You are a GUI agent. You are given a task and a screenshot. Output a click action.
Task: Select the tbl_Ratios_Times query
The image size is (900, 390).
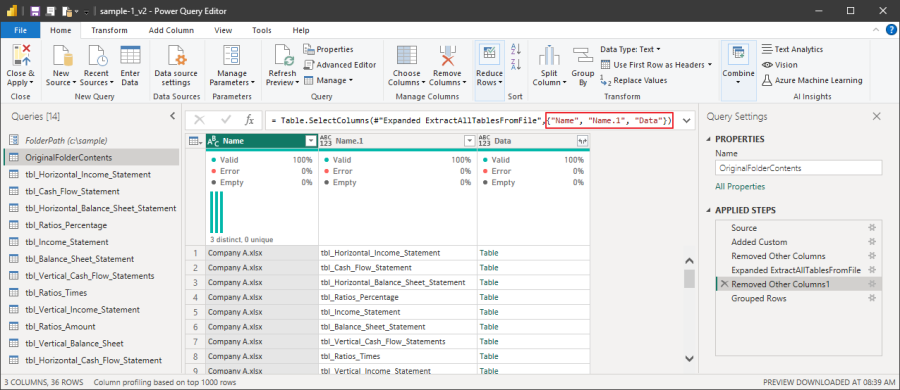point(92,292)
